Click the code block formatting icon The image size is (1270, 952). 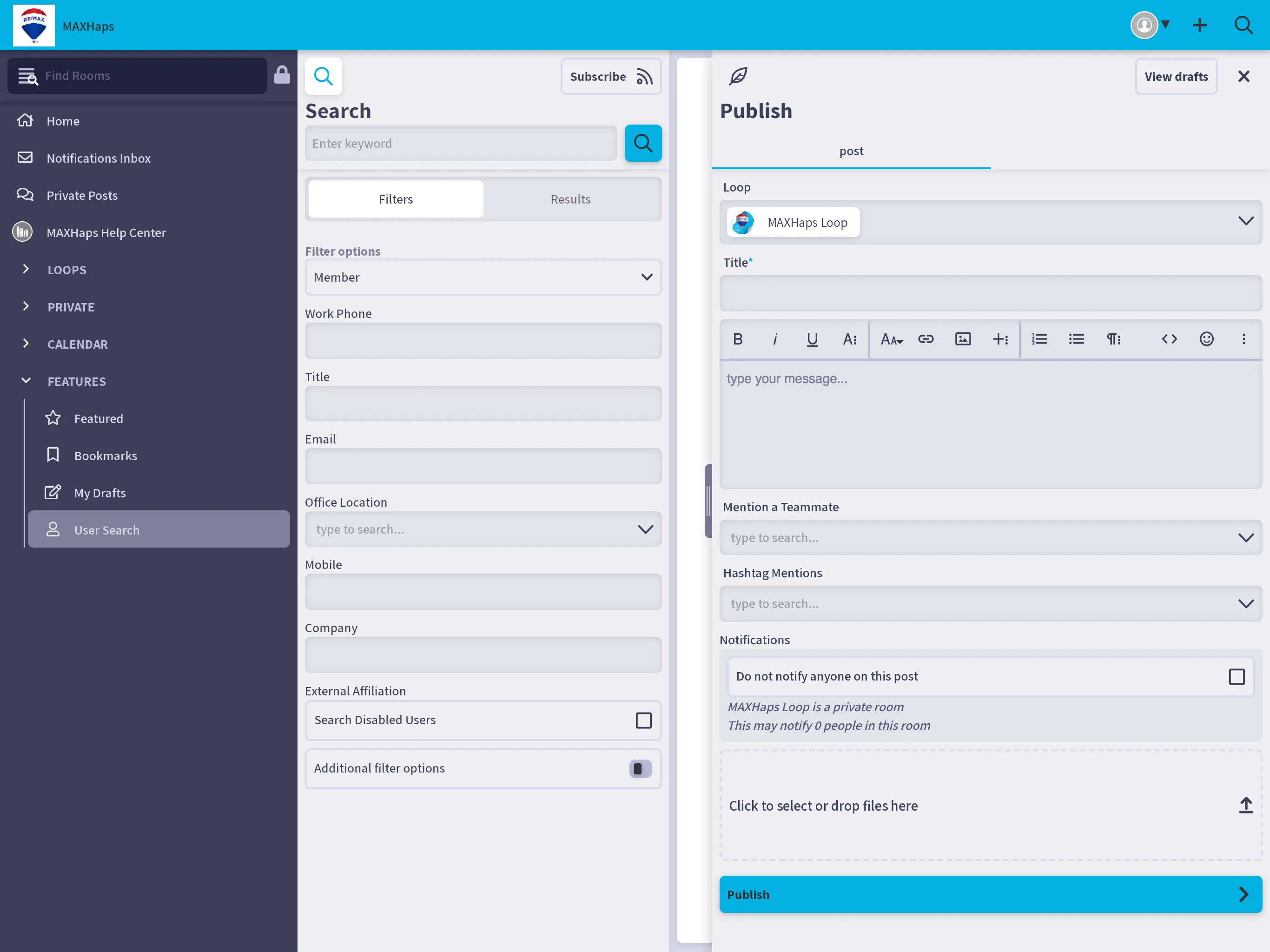click(1168, 339)
